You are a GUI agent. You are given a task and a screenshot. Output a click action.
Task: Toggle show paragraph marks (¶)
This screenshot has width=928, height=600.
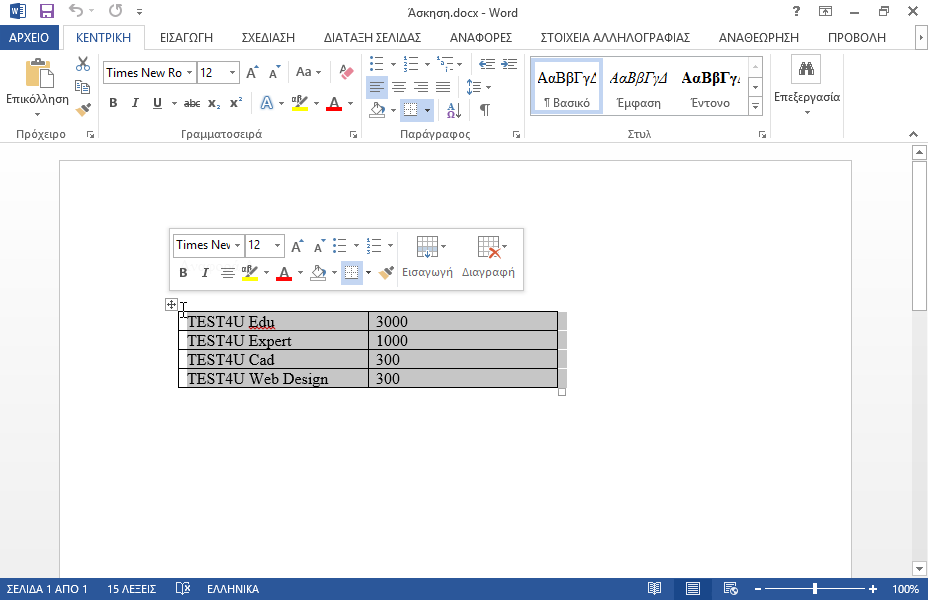click(x=485, y=109)
